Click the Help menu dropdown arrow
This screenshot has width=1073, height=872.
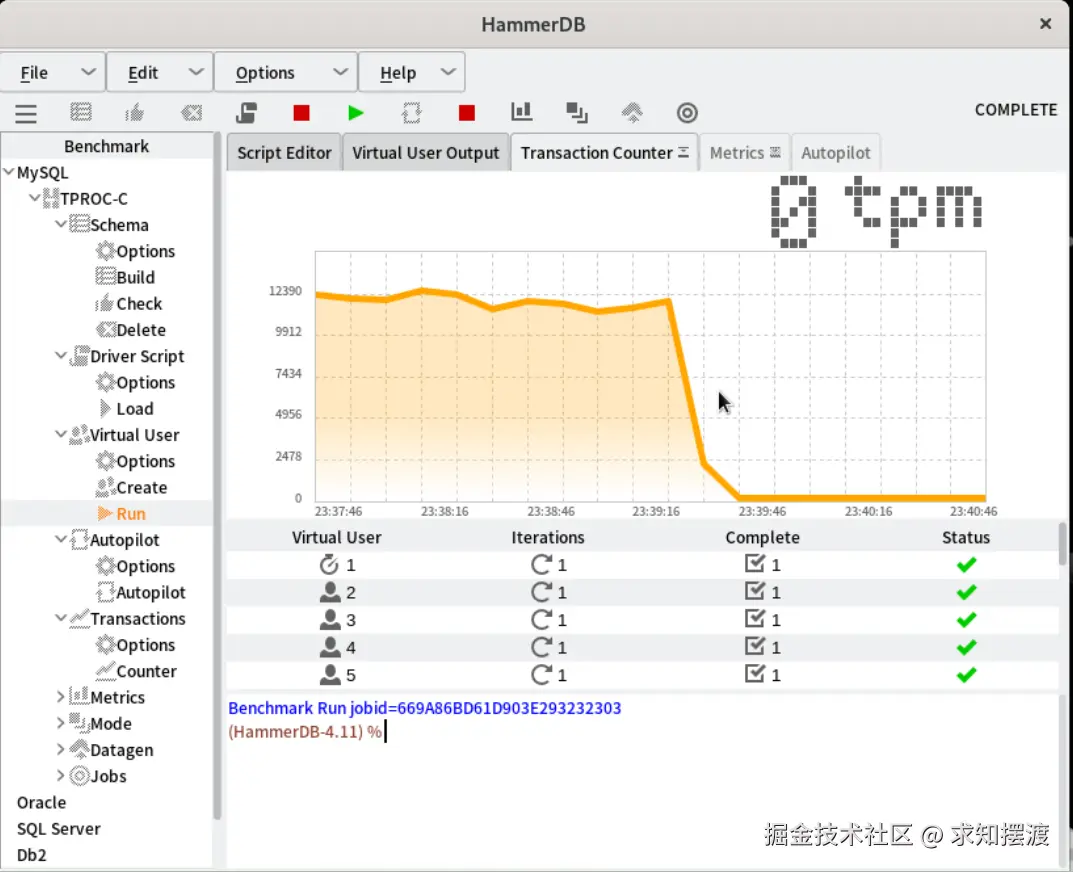448,72
